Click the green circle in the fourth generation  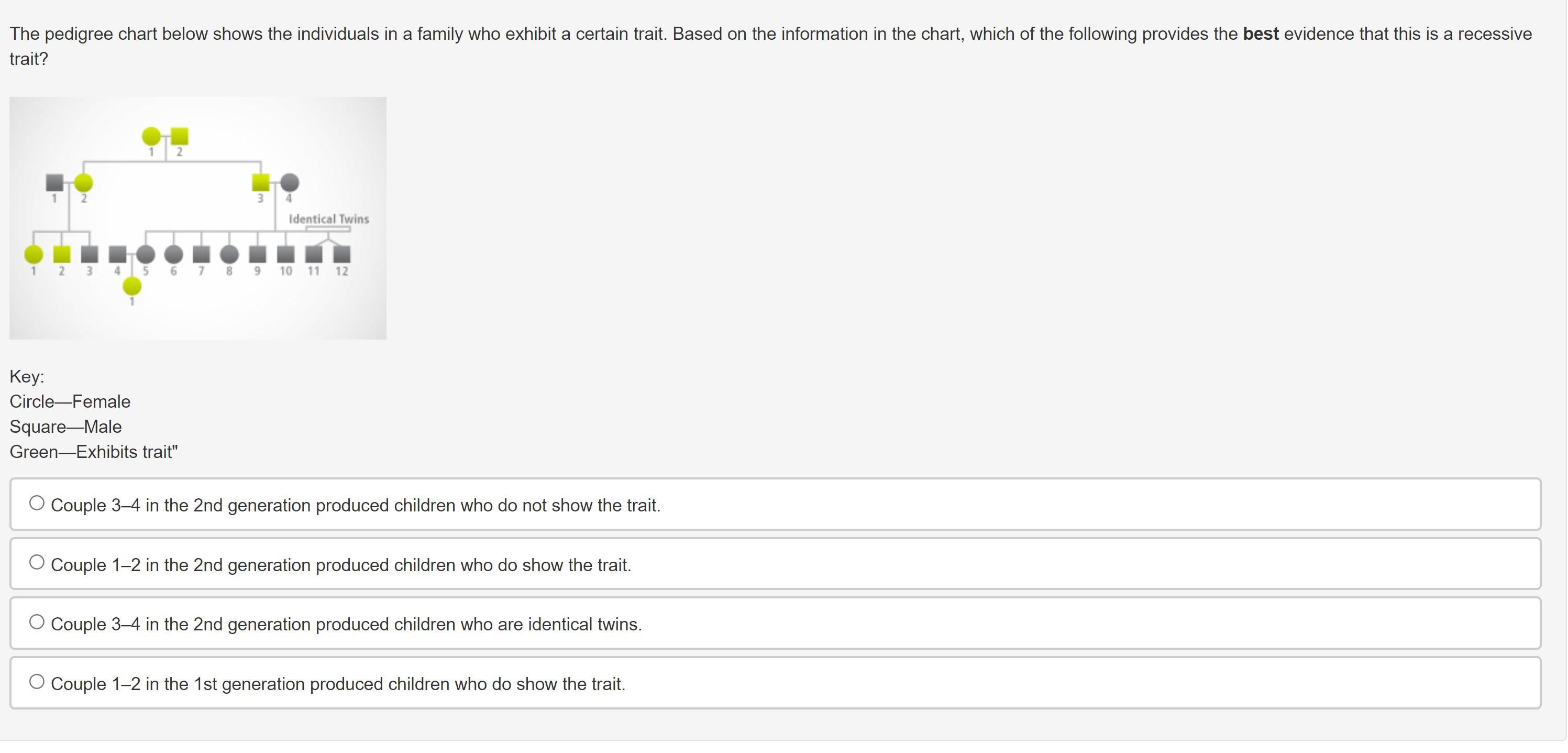point(132,286)
